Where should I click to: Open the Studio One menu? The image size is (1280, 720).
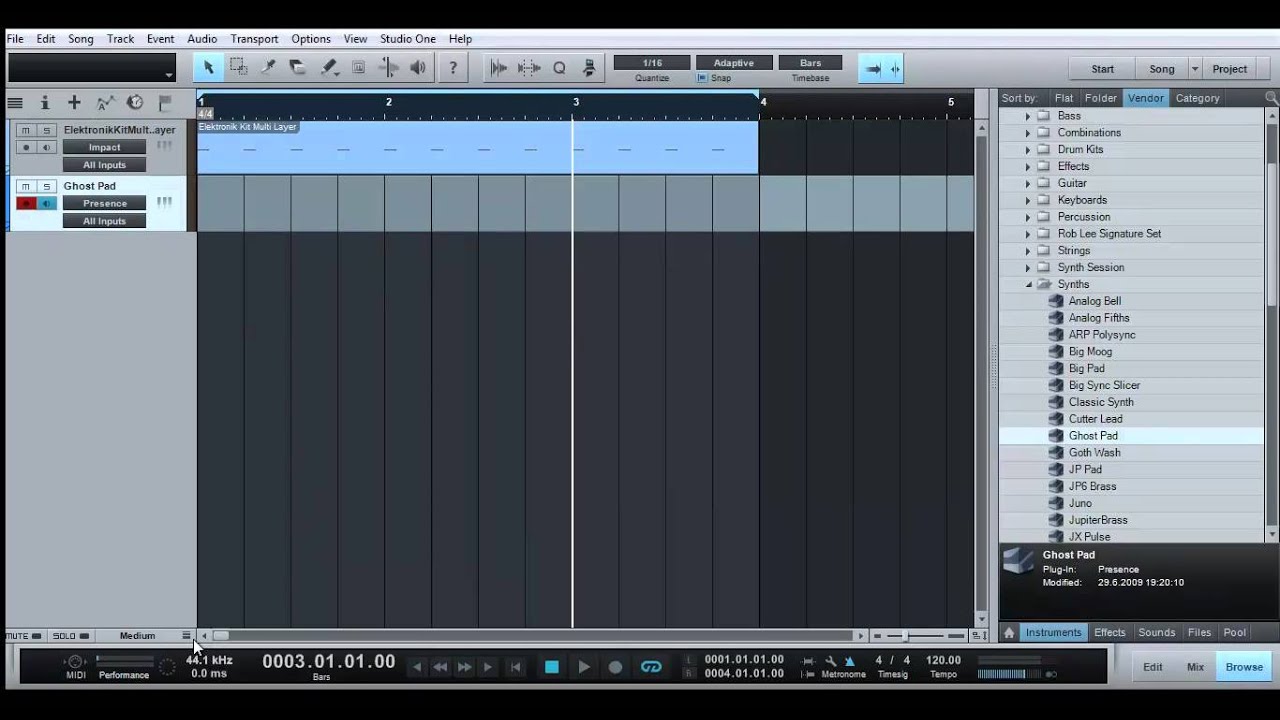(407, 39)
